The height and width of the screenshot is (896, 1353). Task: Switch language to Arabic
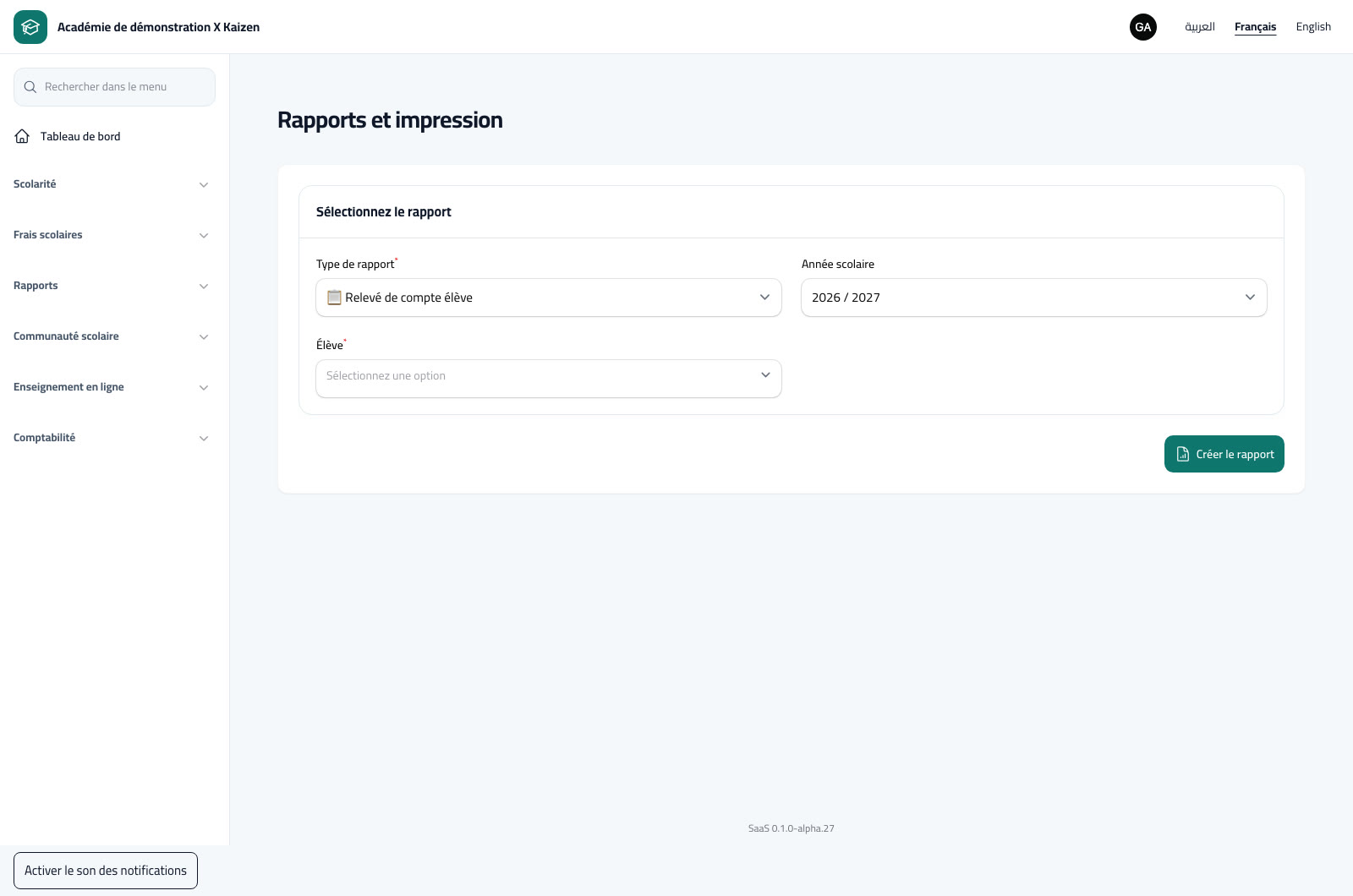click(1200, 27)
